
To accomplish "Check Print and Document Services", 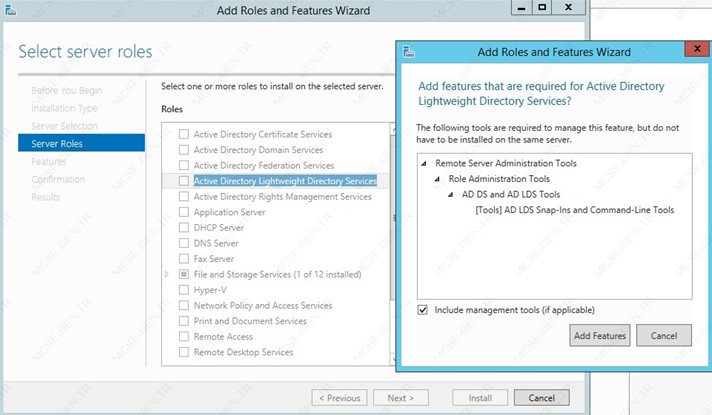I will point(183,321).
